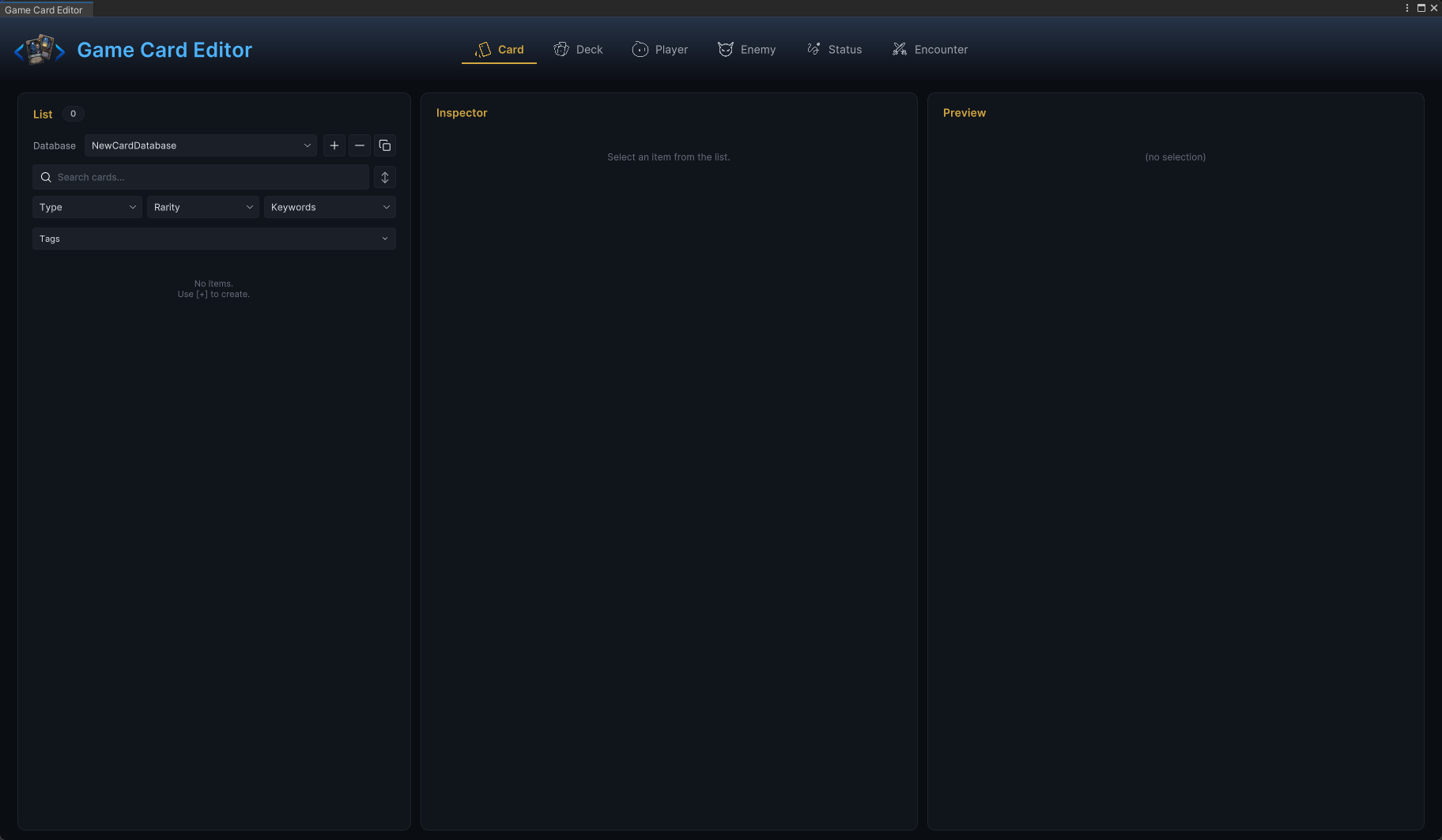Open the window options kebab menu

(x=1407, y=8)
